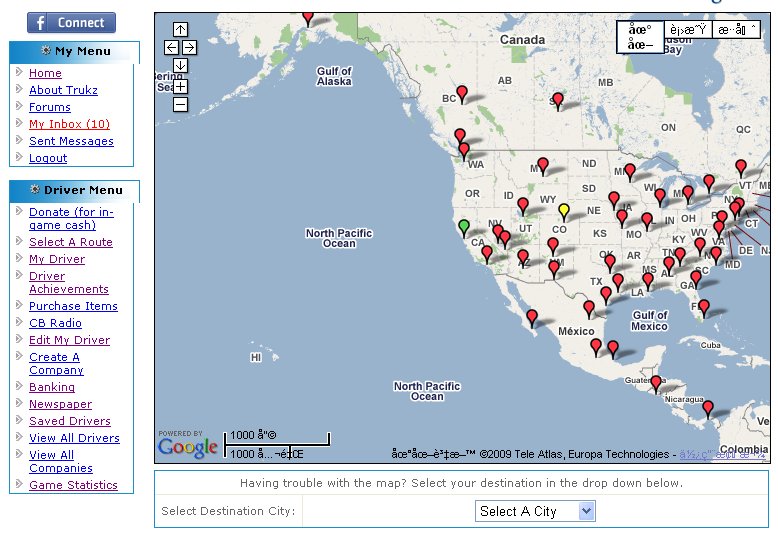The height and width of the screenshot is (542, 778).
Task: Click the red marker in Guatemala
Action: pyautogui.click(x=656, y=383)
